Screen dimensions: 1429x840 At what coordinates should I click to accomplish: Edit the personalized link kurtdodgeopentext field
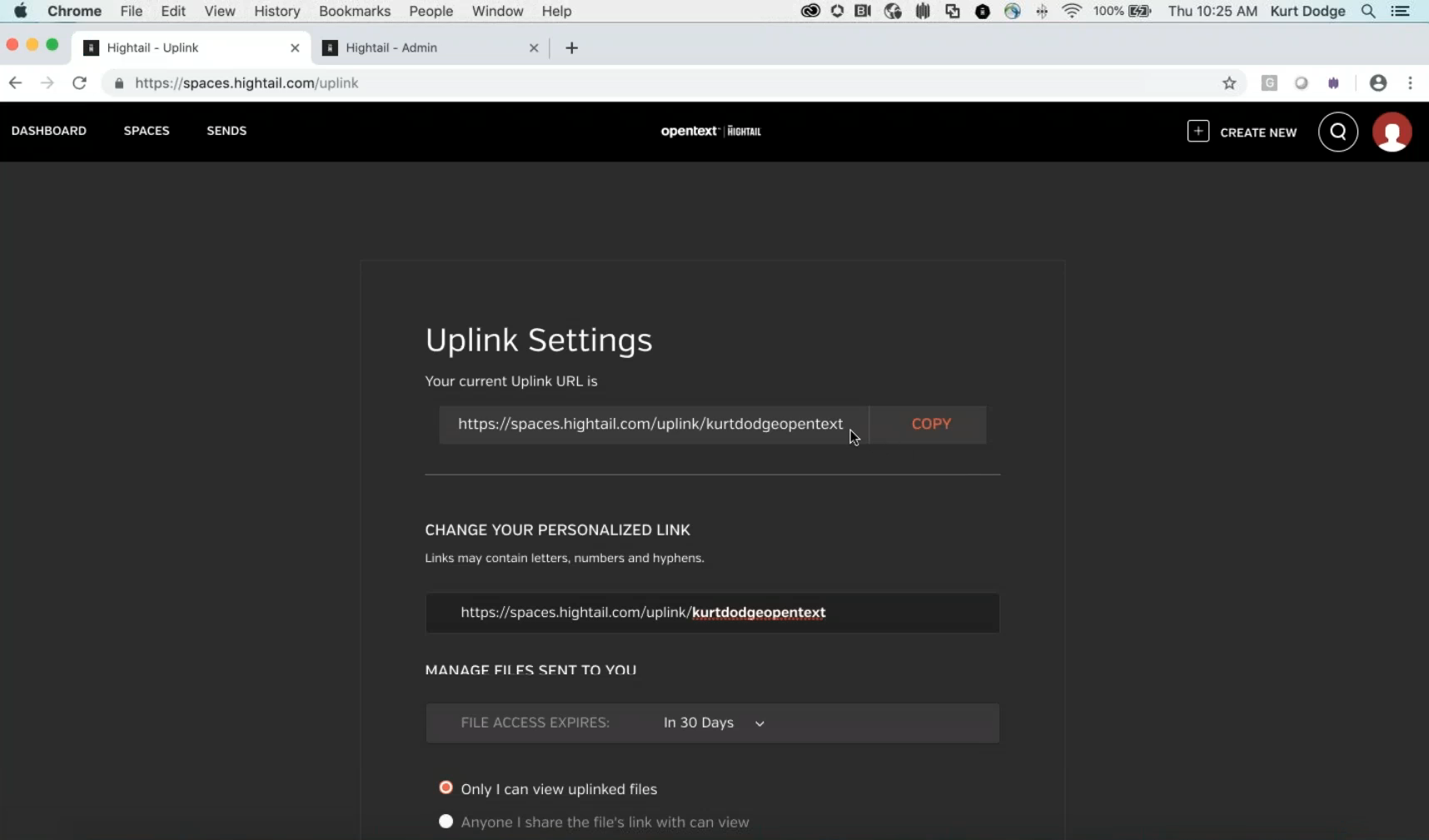pyautogui.click(x=759, y=613)
